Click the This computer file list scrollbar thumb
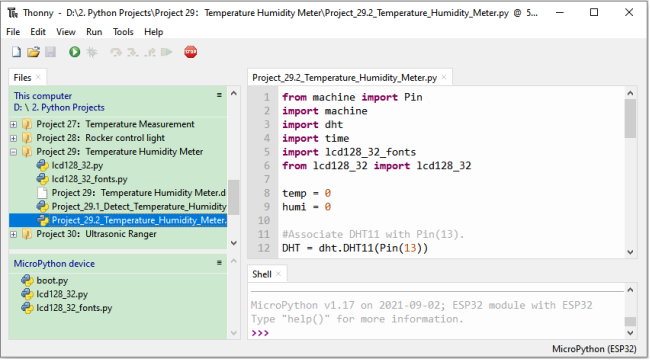The width and height of the screenshot is (650, 360). (233, 197)
